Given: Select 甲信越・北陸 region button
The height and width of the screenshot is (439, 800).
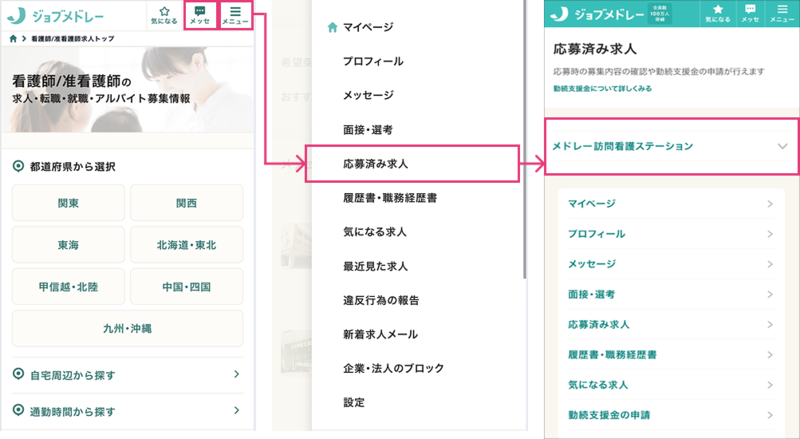Looking at the screenshot, I should (68, 287).
